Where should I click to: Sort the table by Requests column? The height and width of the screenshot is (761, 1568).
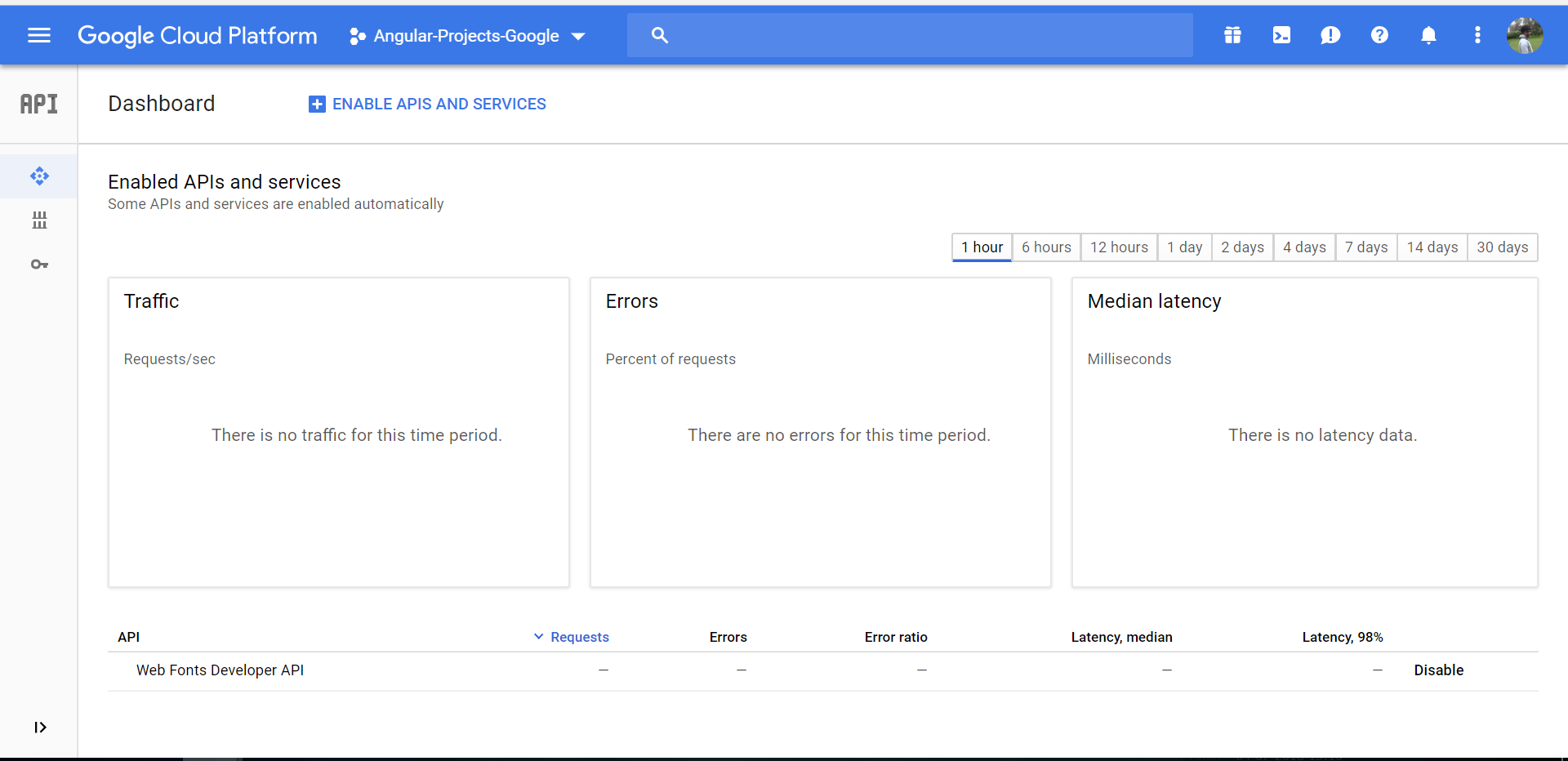[579, 637]
